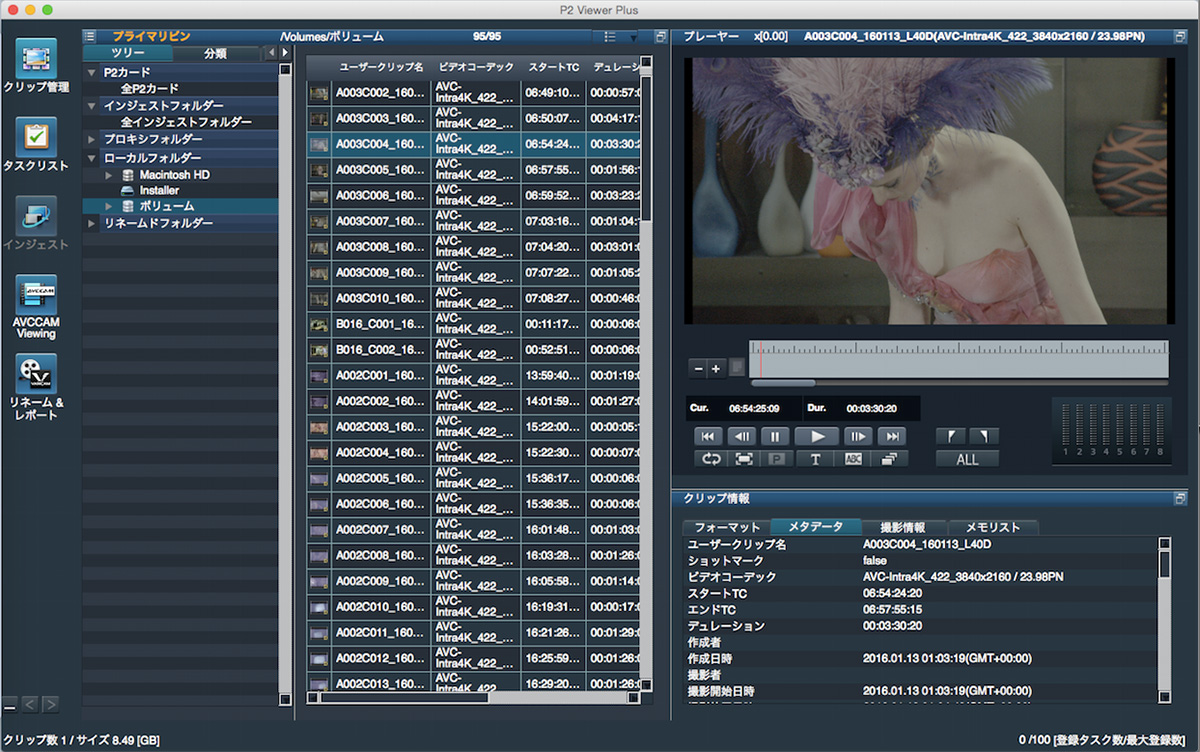Screen dimensions: 1200x752
Task: Click the ALL audio channel button
Action: [967, 460]
